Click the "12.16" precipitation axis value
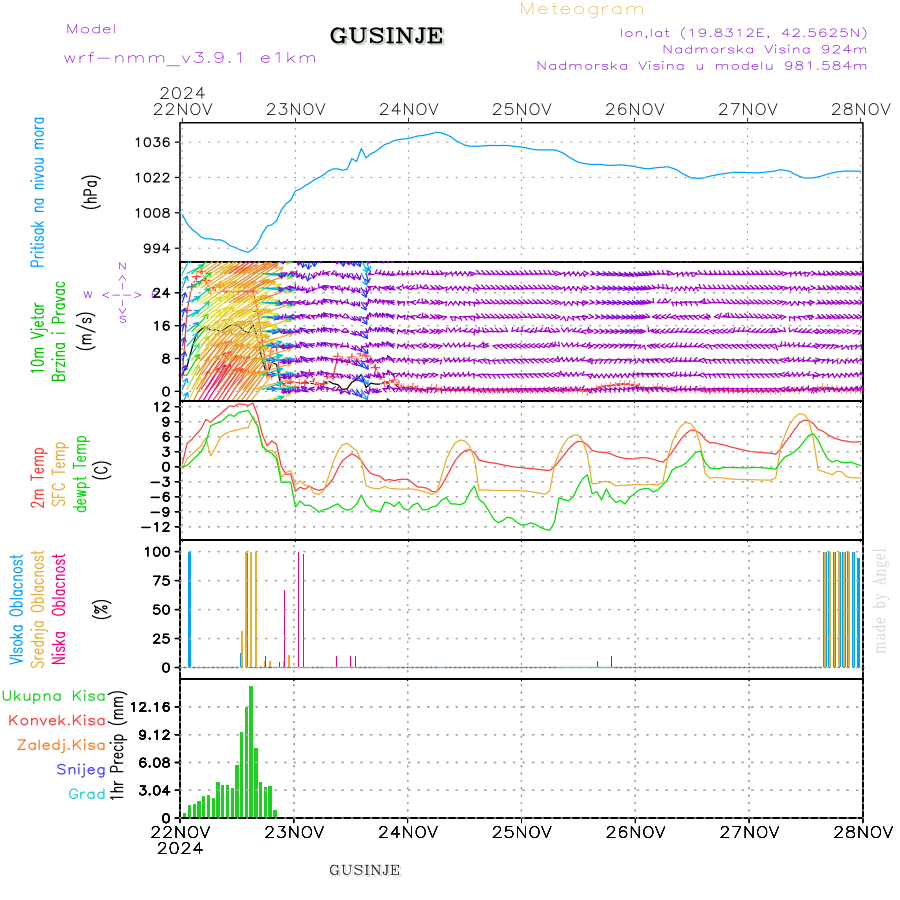 click(x=151, y=707)
